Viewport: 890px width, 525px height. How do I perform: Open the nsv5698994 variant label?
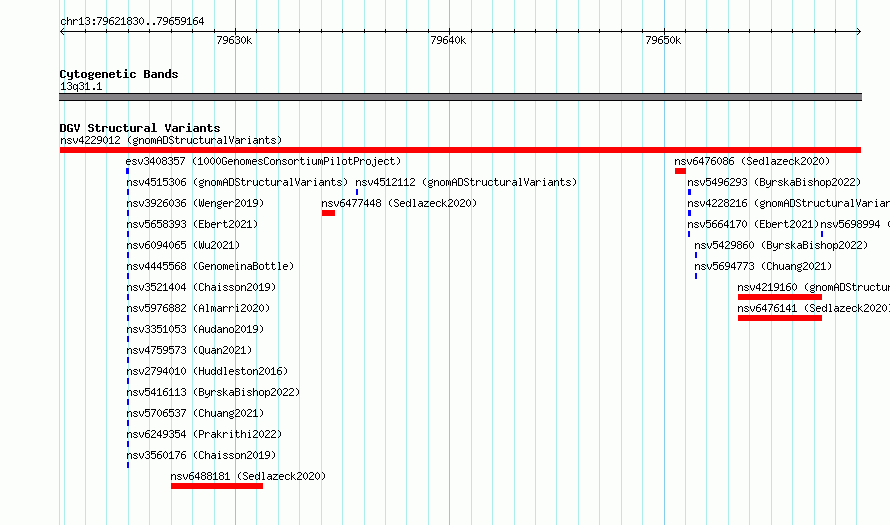[x=855, y=224]
